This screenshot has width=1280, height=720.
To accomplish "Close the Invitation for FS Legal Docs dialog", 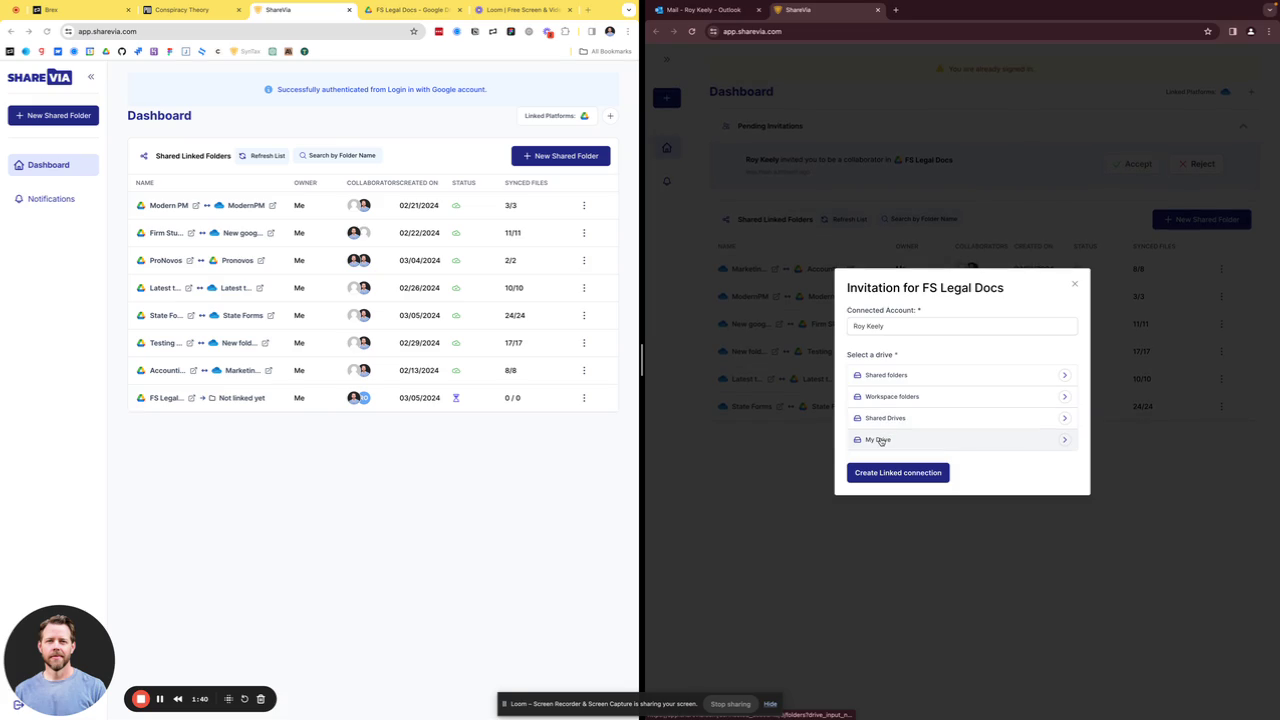I will pyautogui.click(x=1075, y=284).
